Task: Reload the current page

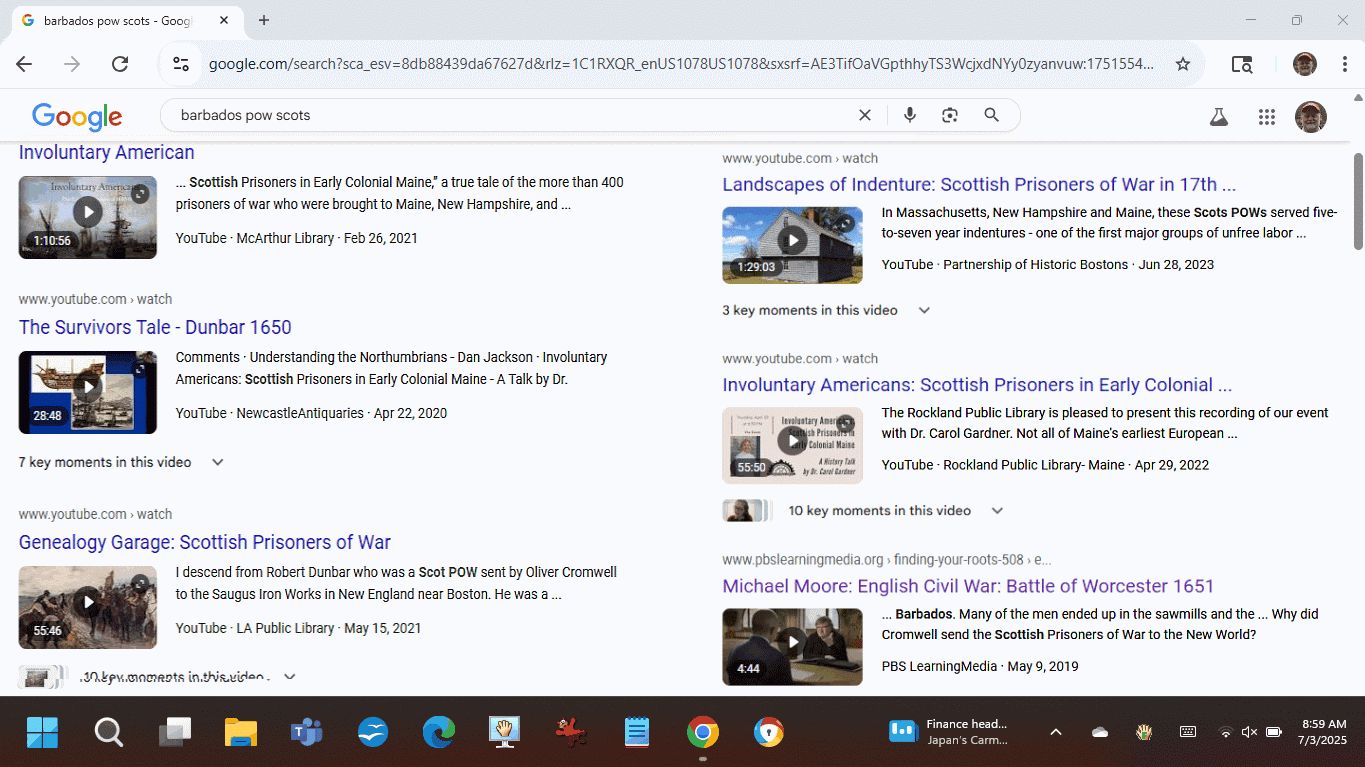Action: 120,64
